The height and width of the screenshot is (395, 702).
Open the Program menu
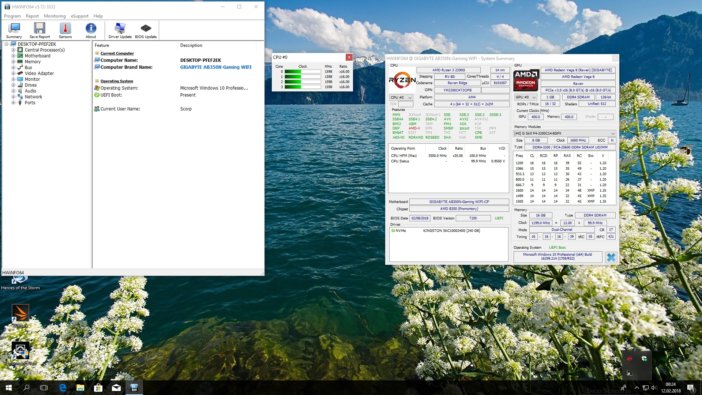(12, 16)
